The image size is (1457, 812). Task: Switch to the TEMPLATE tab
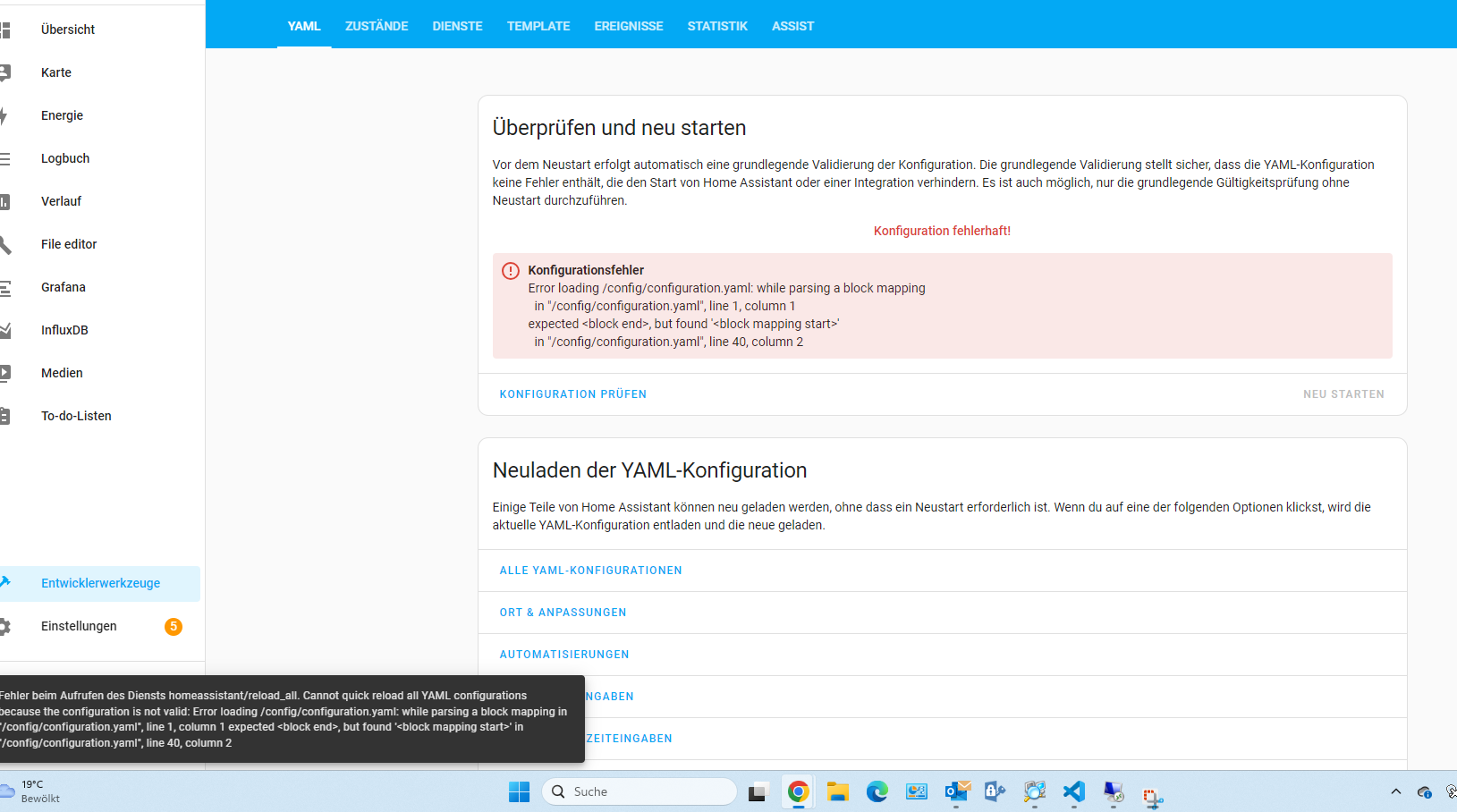[538, 26]
